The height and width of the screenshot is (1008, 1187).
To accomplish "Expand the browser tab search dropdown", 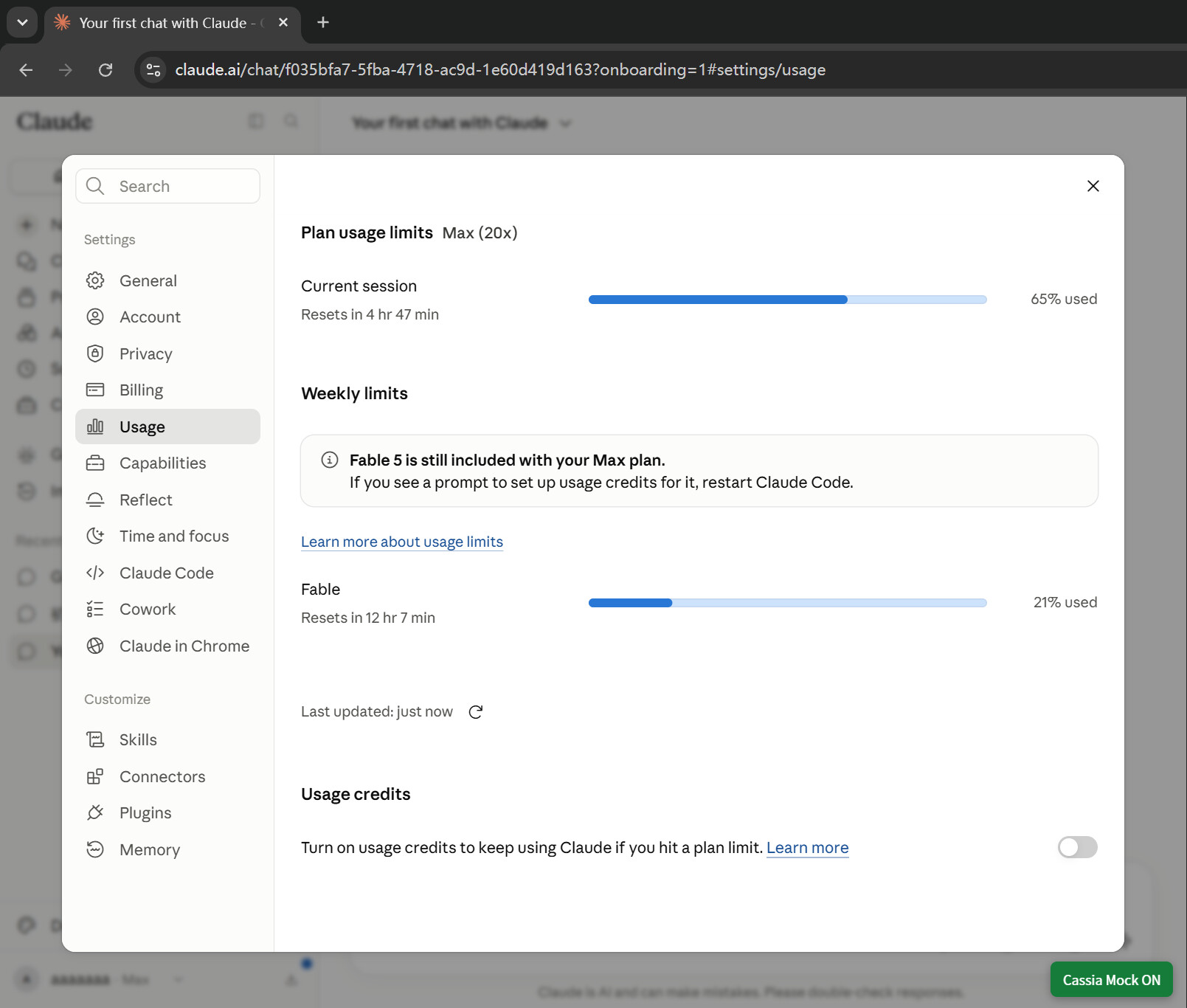I will (x=22, y=22).
